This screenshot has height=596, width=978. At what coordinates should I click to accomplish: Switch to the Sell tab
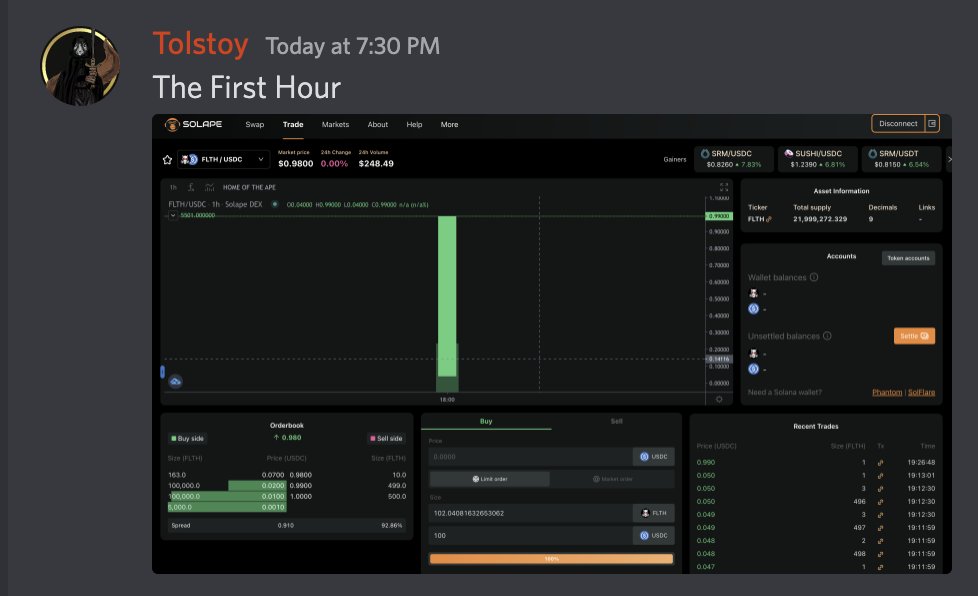pos(616,421)
